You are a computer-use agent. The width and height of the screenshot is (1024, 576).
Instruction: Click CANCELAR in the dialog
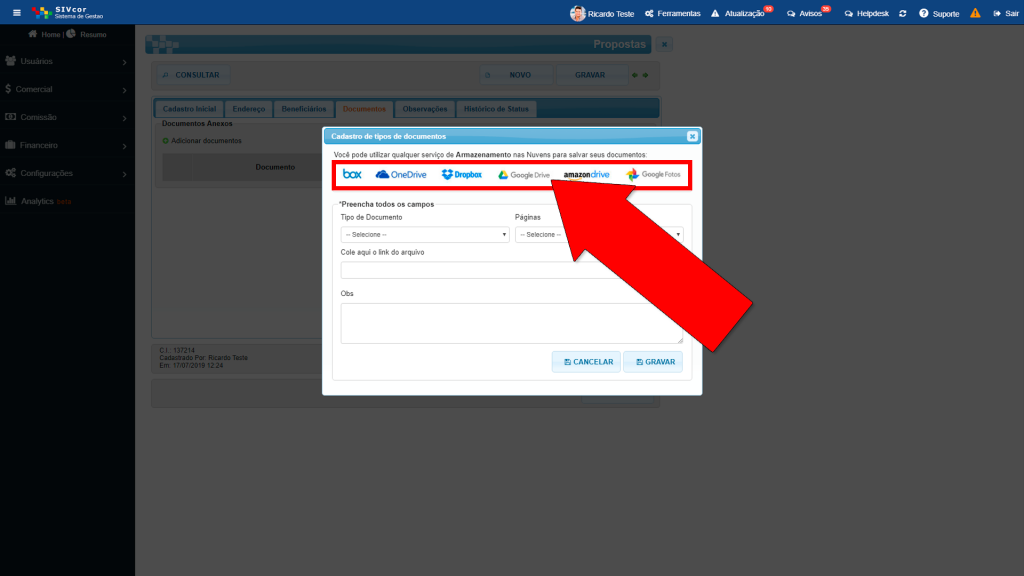586,362
